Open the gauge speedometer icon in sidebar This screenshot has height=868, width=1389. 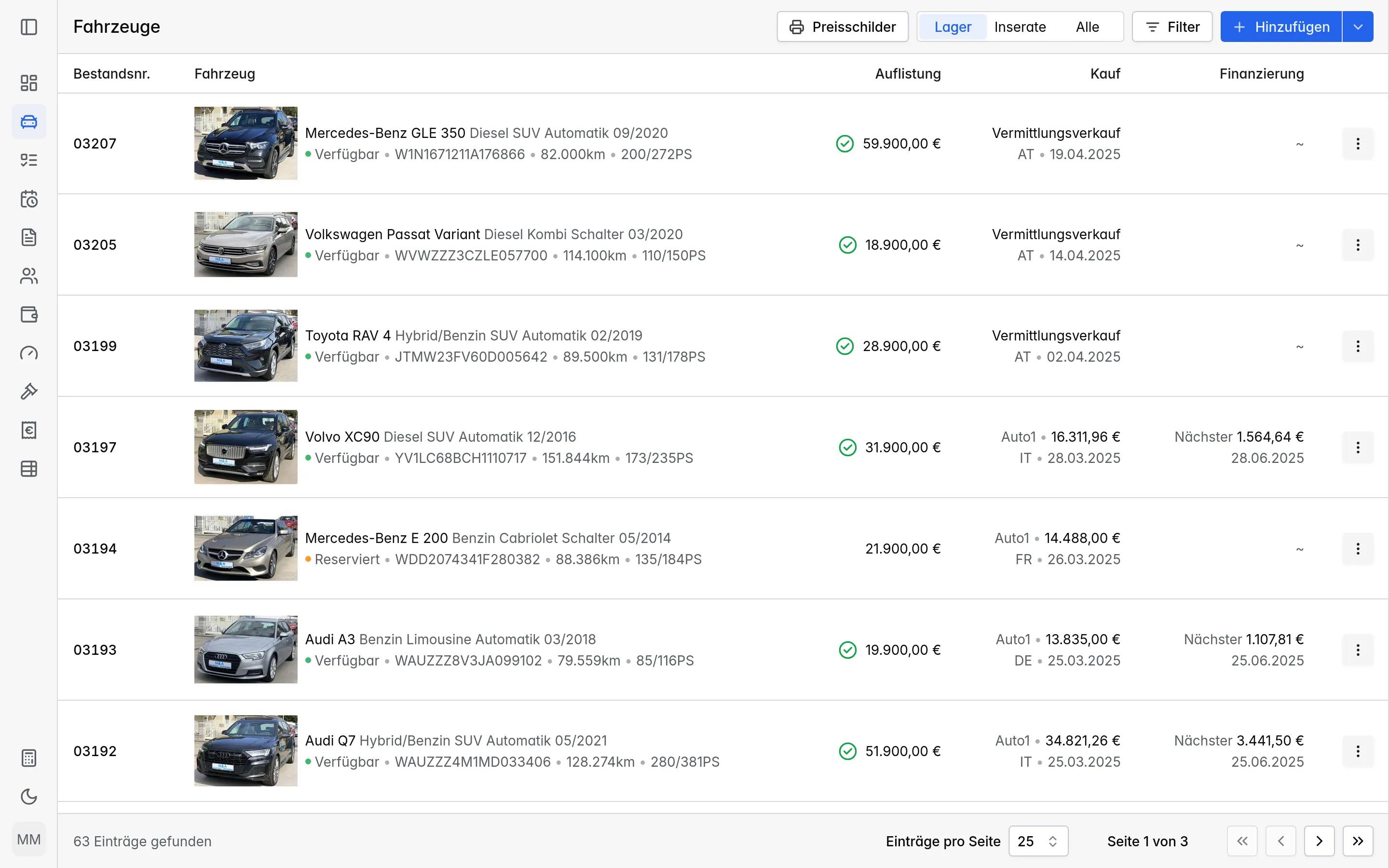(29, 353)
